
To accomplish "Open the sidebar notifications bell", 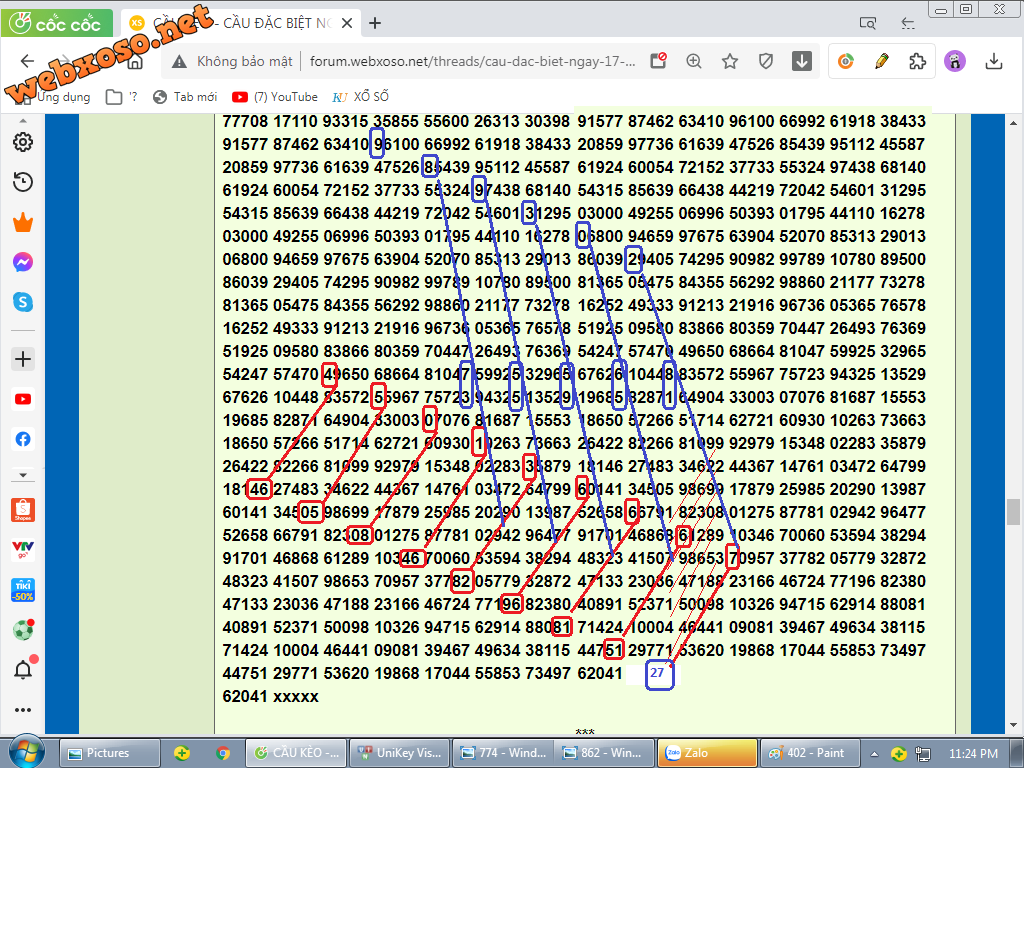I will pos(22,670).
